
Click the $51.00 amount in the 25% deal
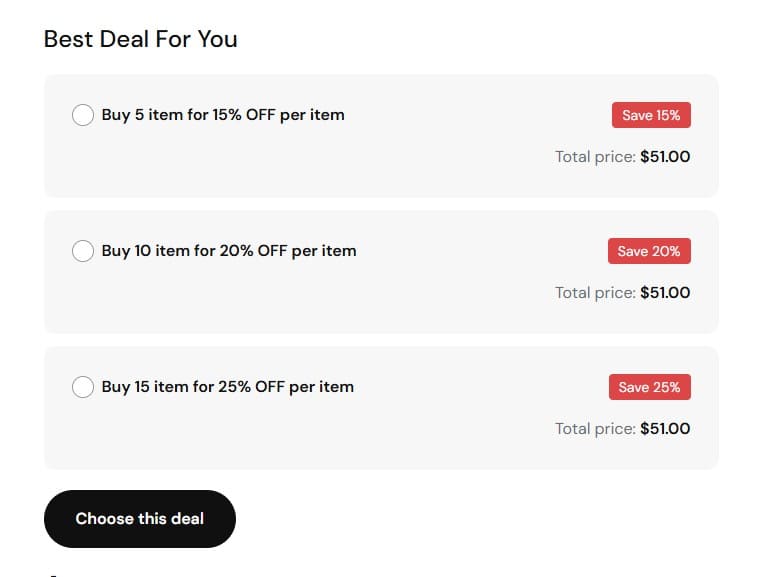pos(665,429)
